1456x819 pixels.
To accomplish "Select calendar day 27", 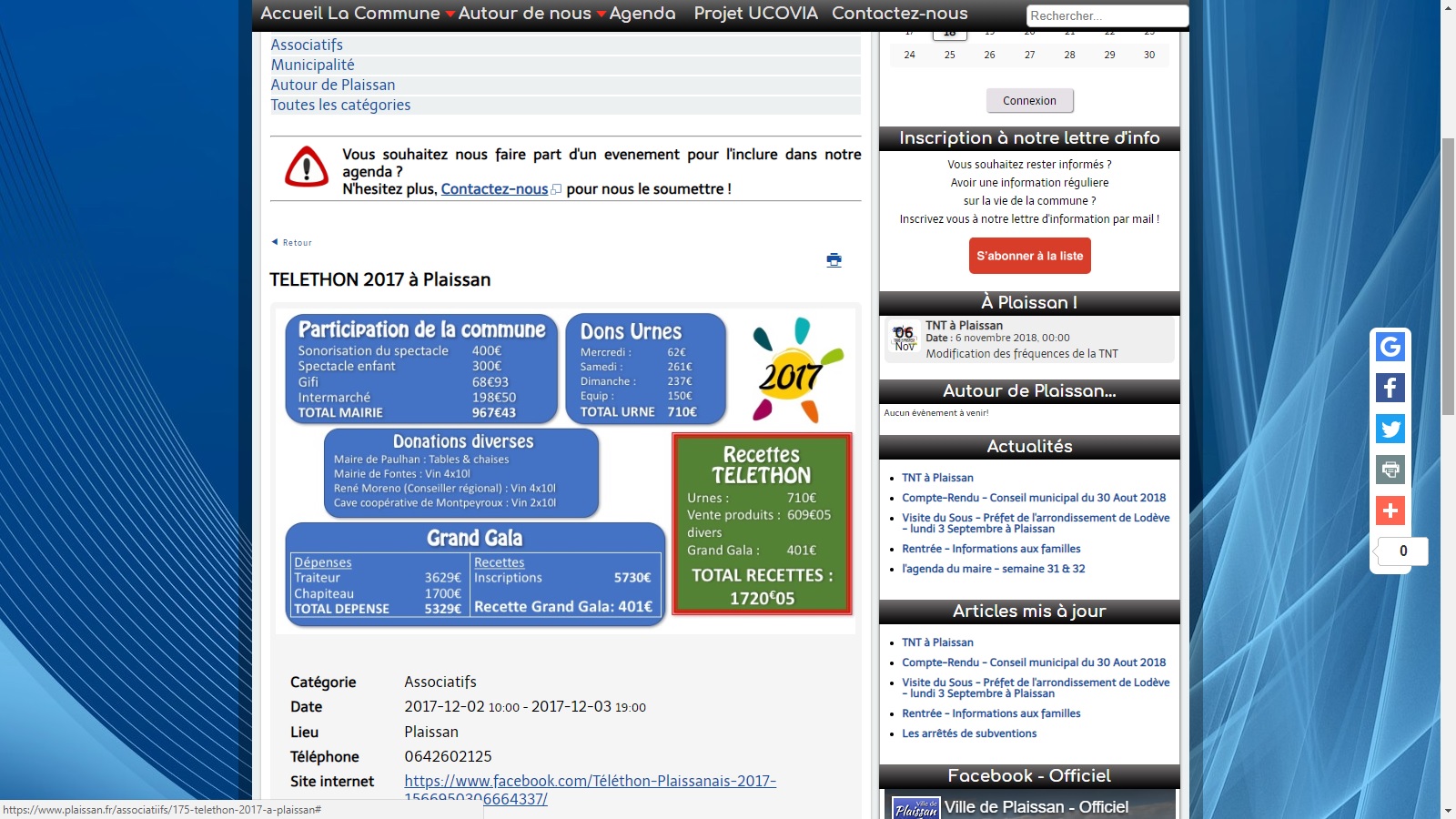I will pos(1029,55).
